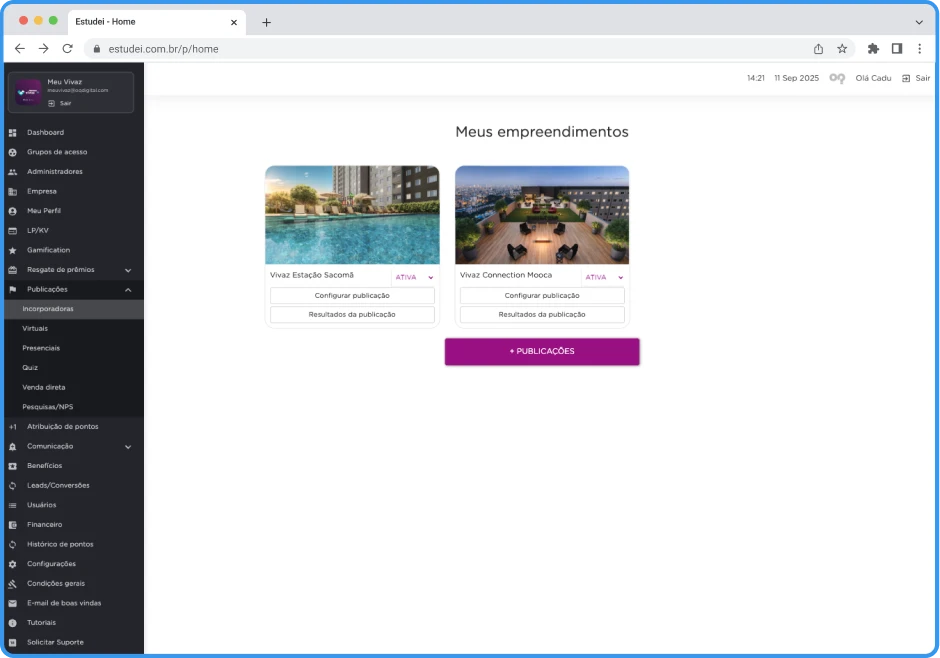Click Configurar publicação for Vivaz Estação Sacomã
The height and width of the screenshot is (658, 940).
coord(352,296)
